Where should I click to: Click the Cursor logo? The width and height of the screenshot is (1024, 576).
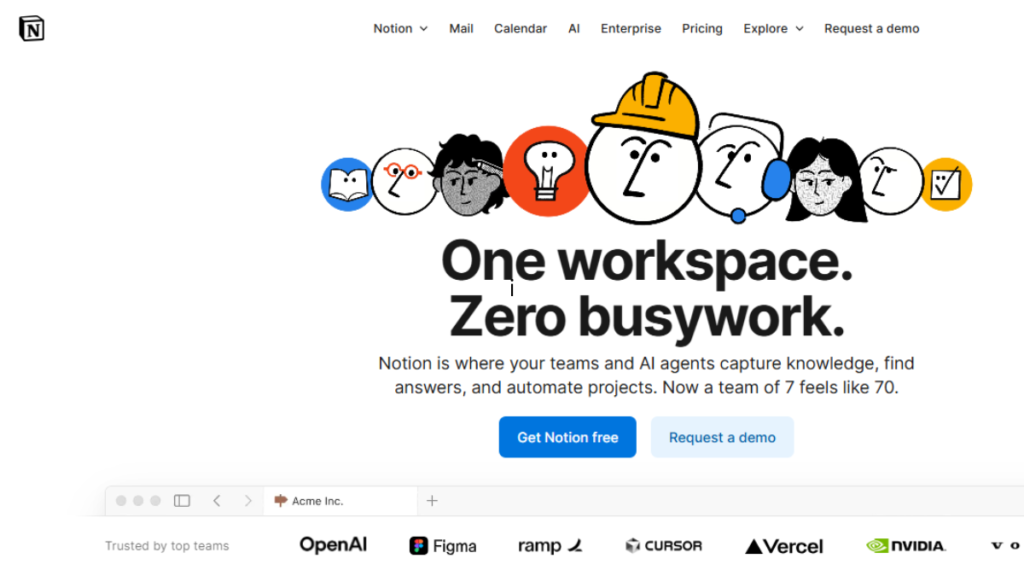click(663, 545)
